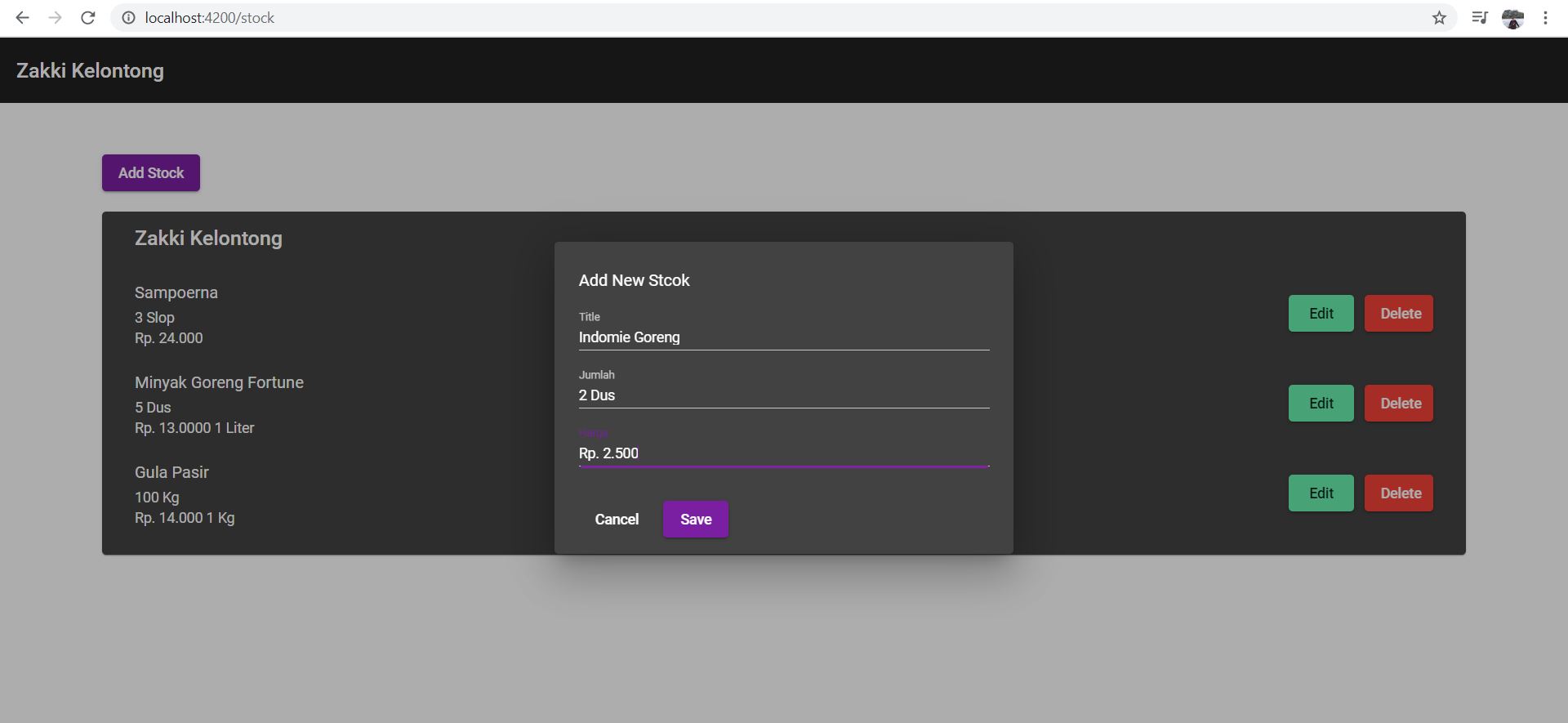Delete the Sampoerna stock item
The width and height of the screenshot is (1568, 723).
(1399, 313)
